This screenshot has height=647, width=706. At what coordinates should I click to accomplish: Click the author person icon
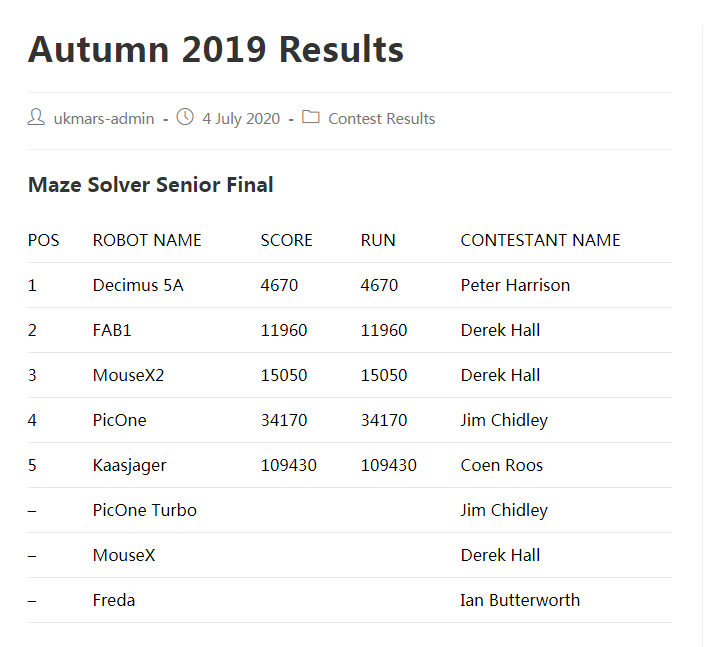pos(36,117)
